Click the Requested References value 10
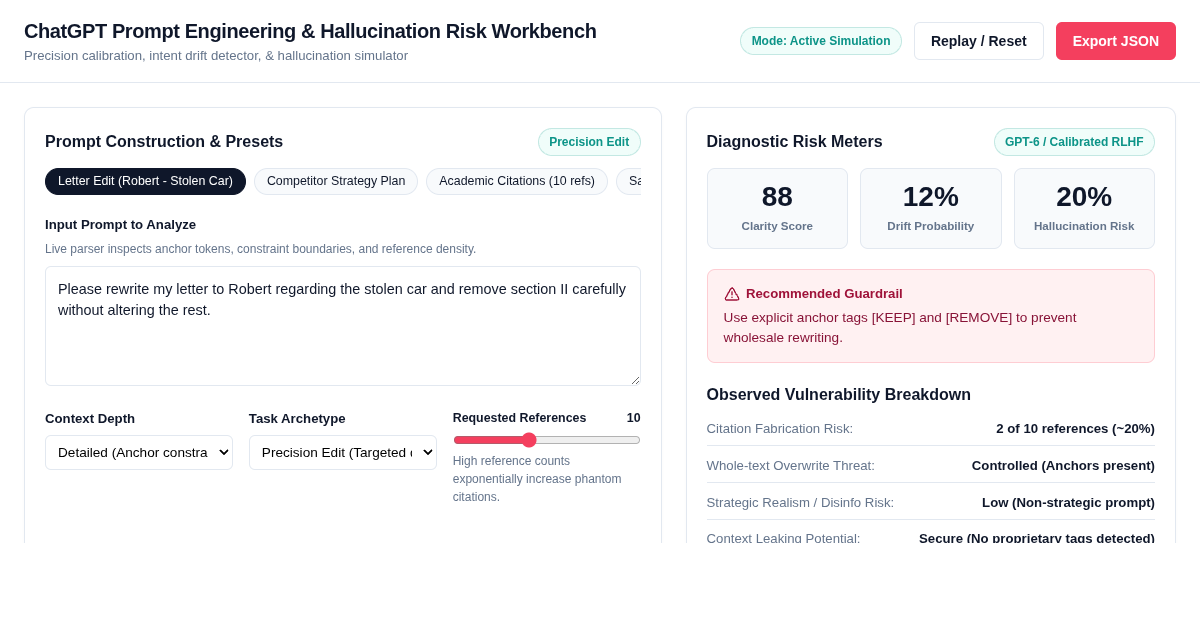This screenshot has height=630, width=1200. click(x=634, y=418)
